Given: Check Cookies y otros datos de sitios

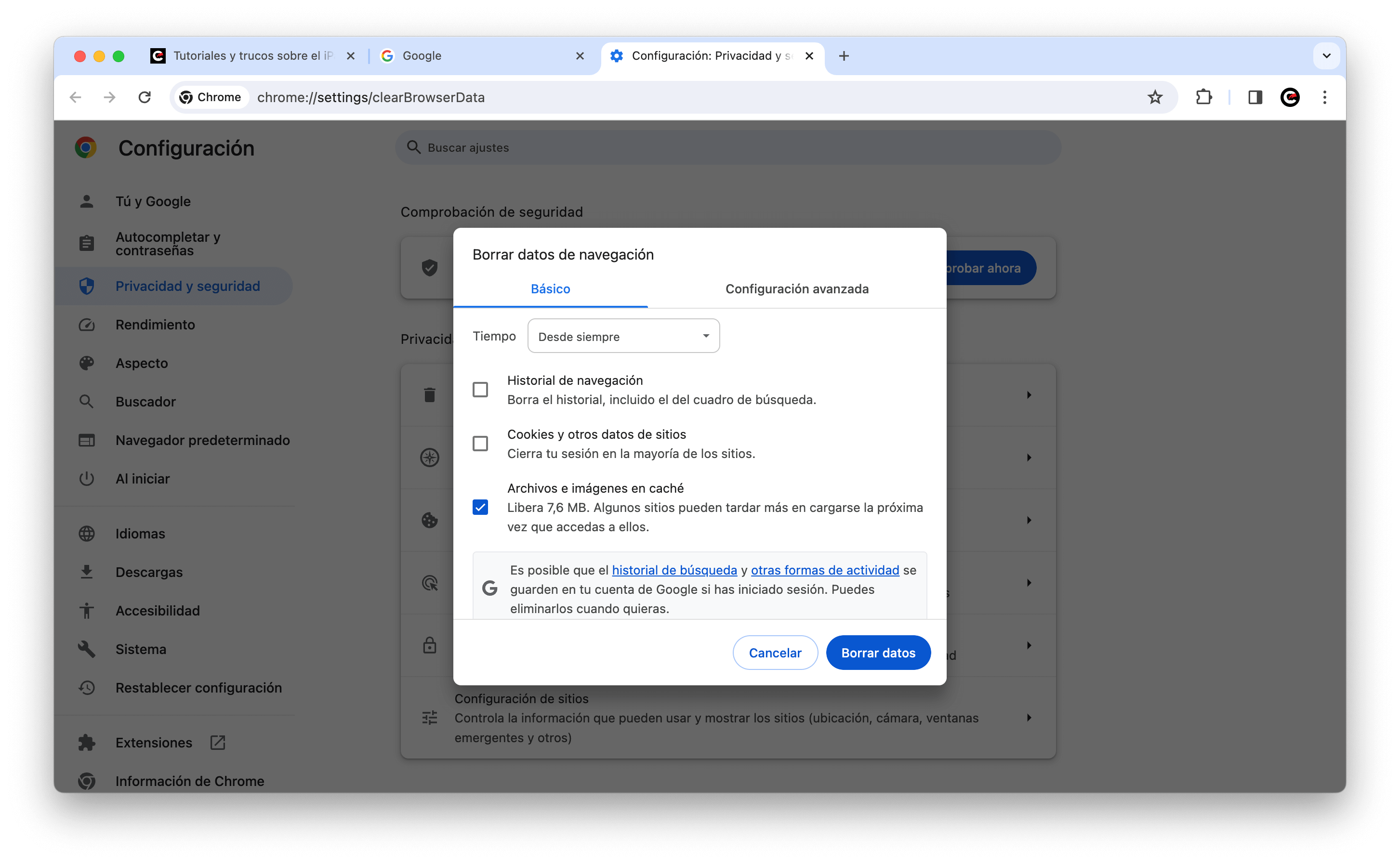Looking at the screenshot, I should [481, 444].
